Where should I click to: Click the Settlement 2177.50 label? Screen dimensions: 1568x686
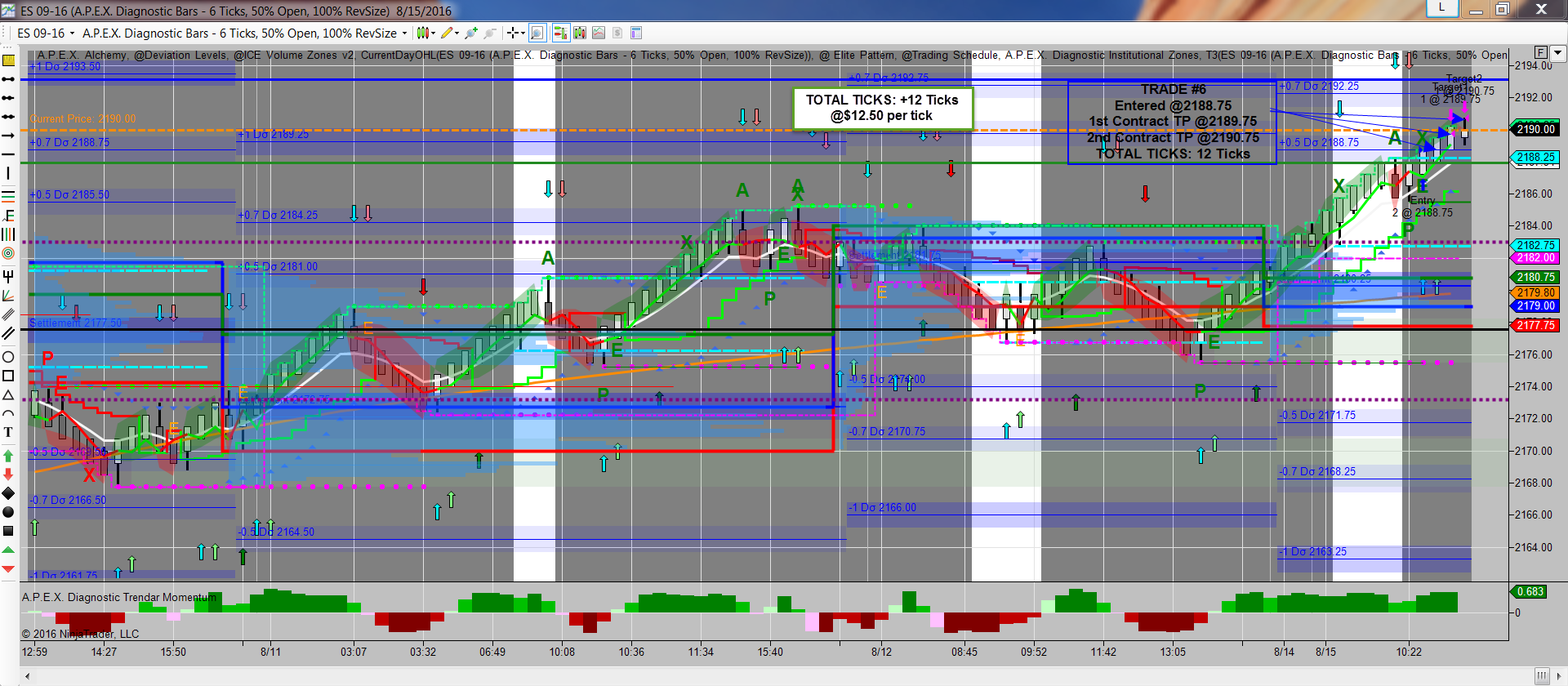75,323
